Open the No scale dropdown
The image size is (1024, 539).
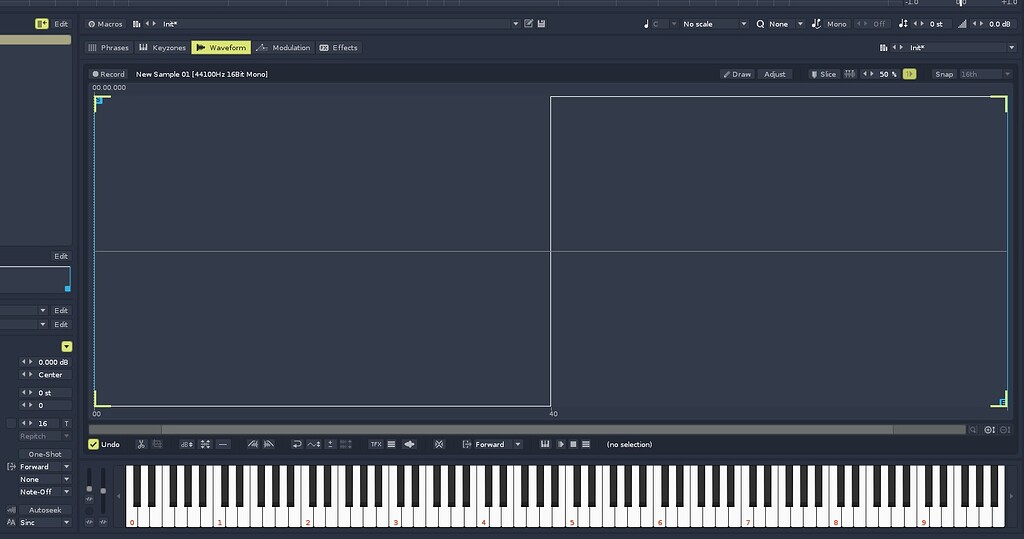pyautogui.click(x=714, y=24)
